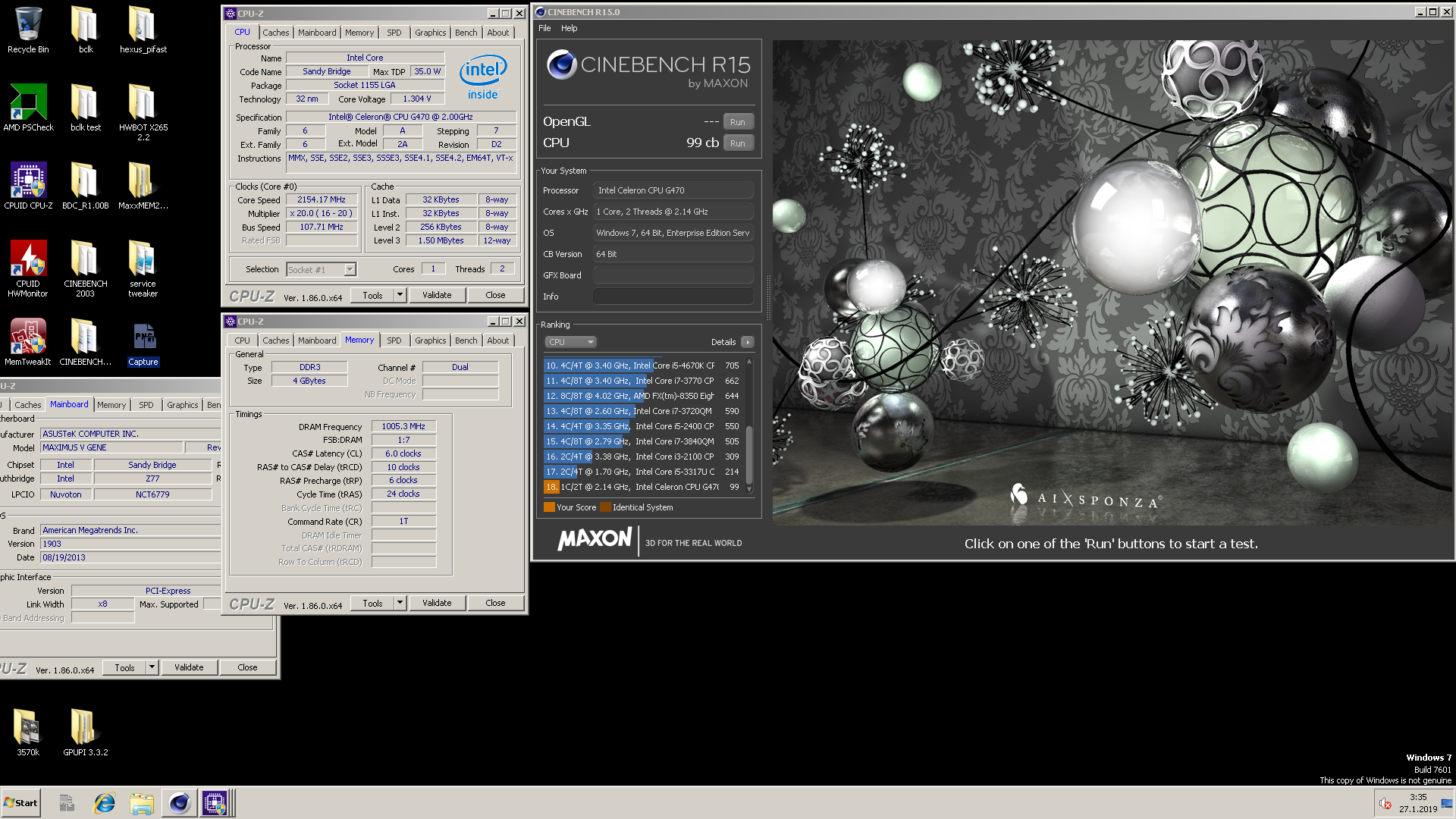Switch to Mainboard tab in top CPU-Z window

[317, 33]
